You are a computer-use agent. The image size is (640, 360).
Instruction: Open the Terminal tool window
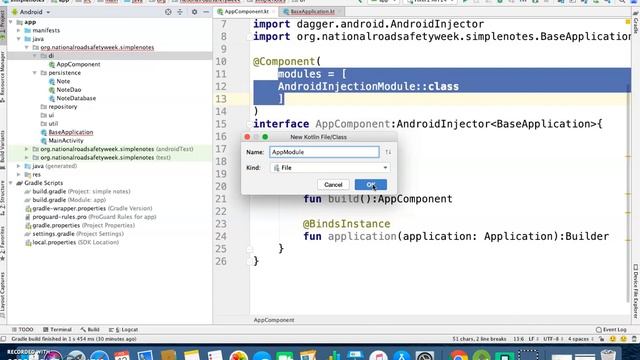(x=57, y=330)
